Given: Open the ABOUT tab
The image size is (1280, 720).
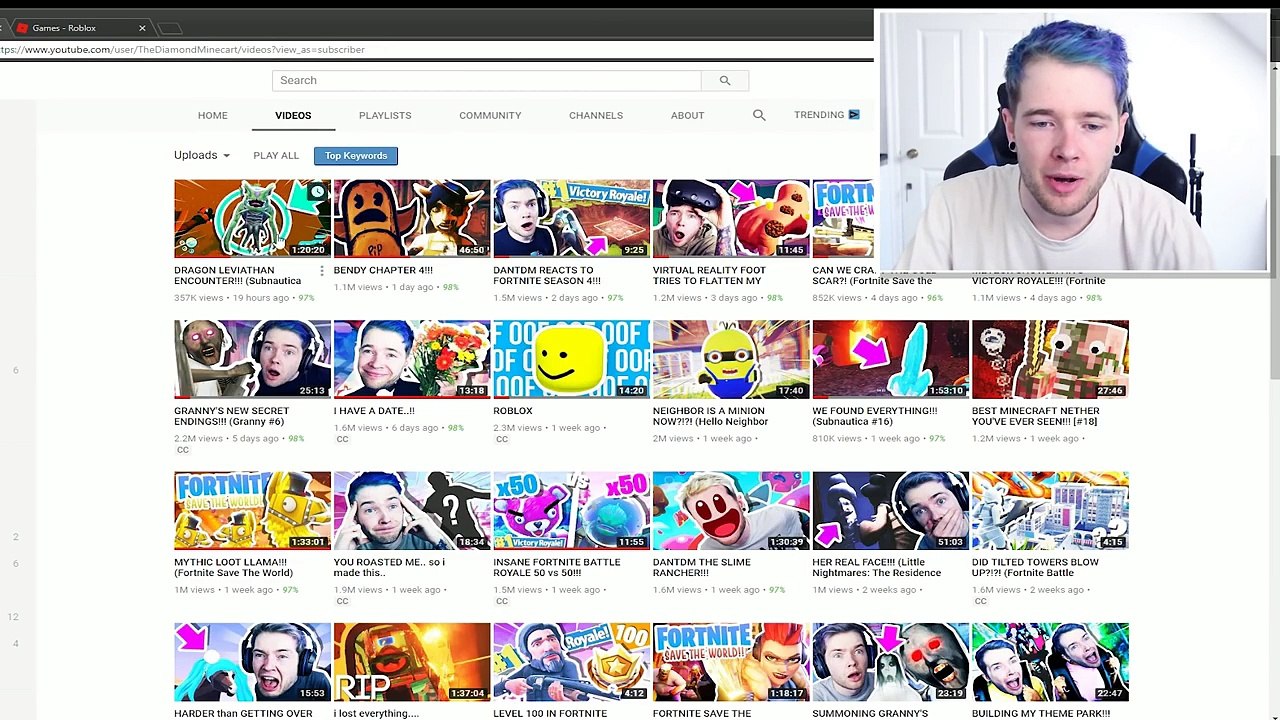Looking at the screenshot, I should click(688, 115).
